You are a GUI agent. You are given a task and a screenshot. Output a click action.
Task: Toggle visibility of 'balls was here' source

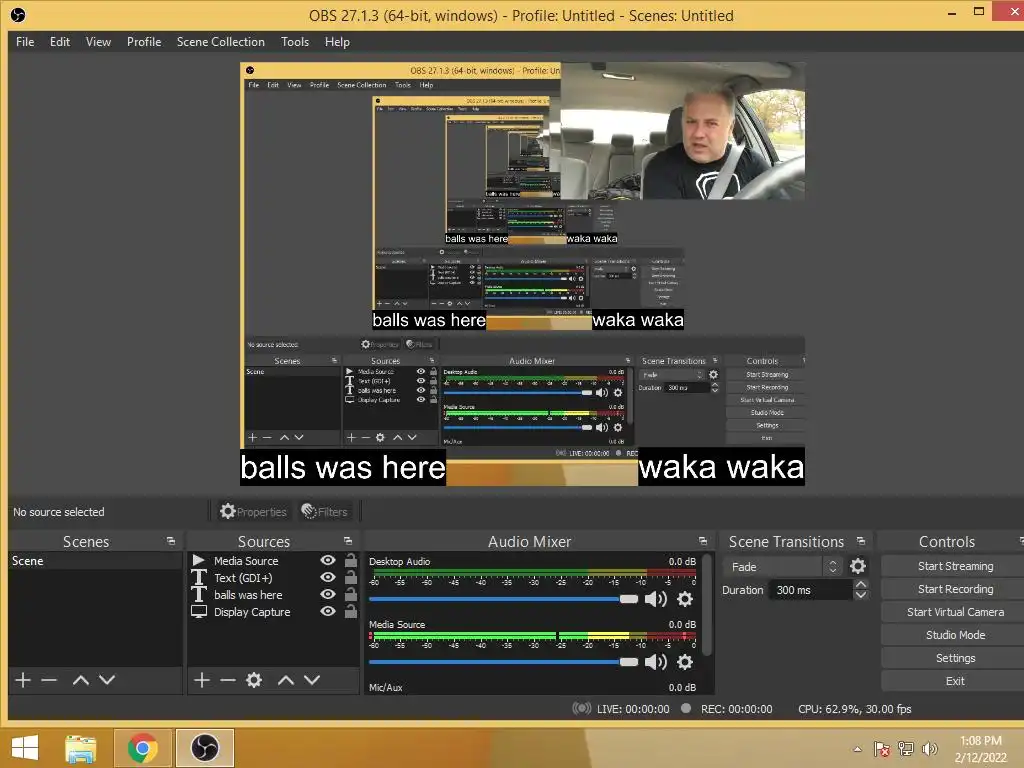coord(328,594)
